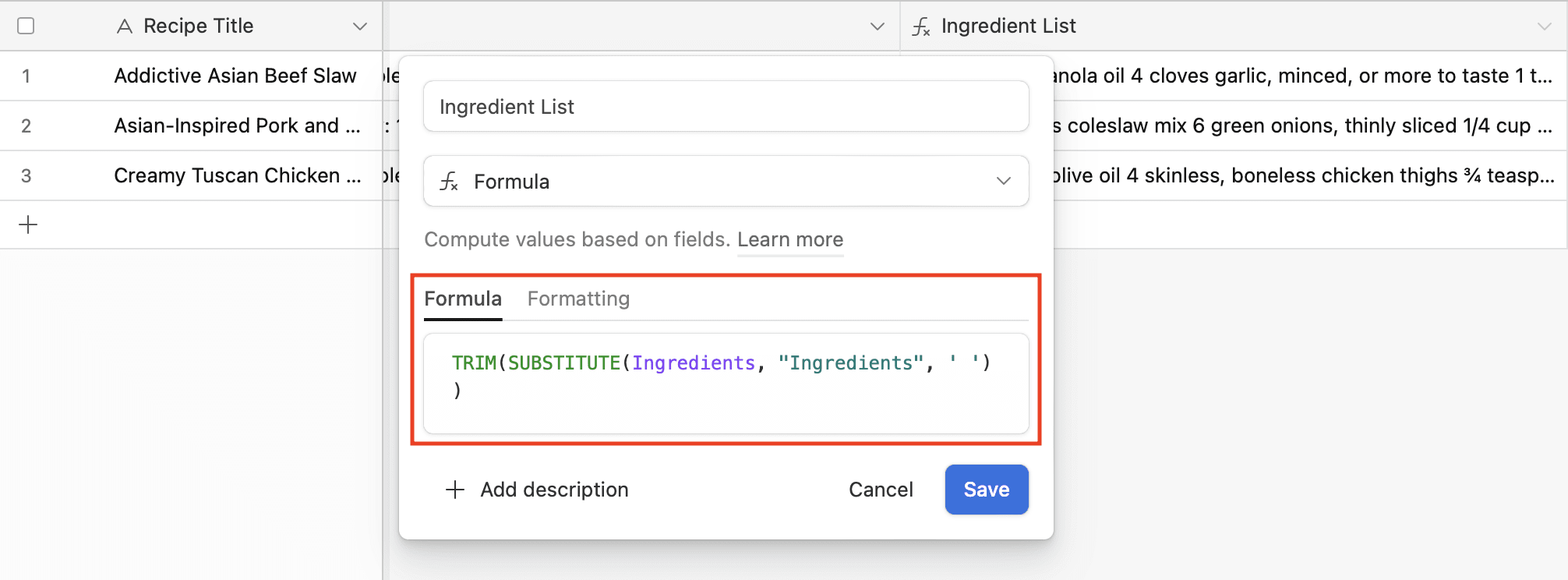Open Recipe Title column dropdown arrow
Image resolution: width=1568 pixels, height=580 pixels.
click(359, 27)
